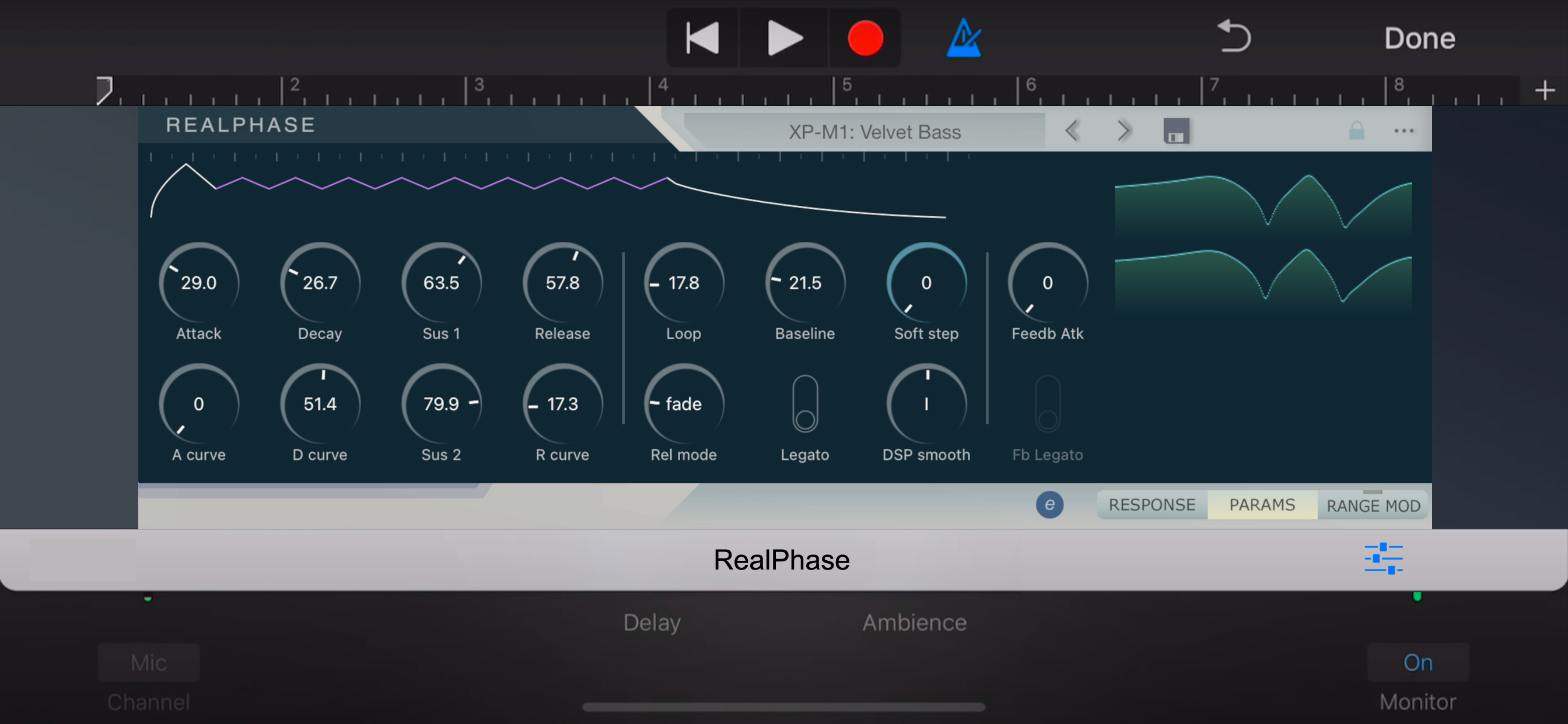Switch to the RANGE MOD tab
Viewport: 1568px width, 724px height.
(x=1373, y=505)
